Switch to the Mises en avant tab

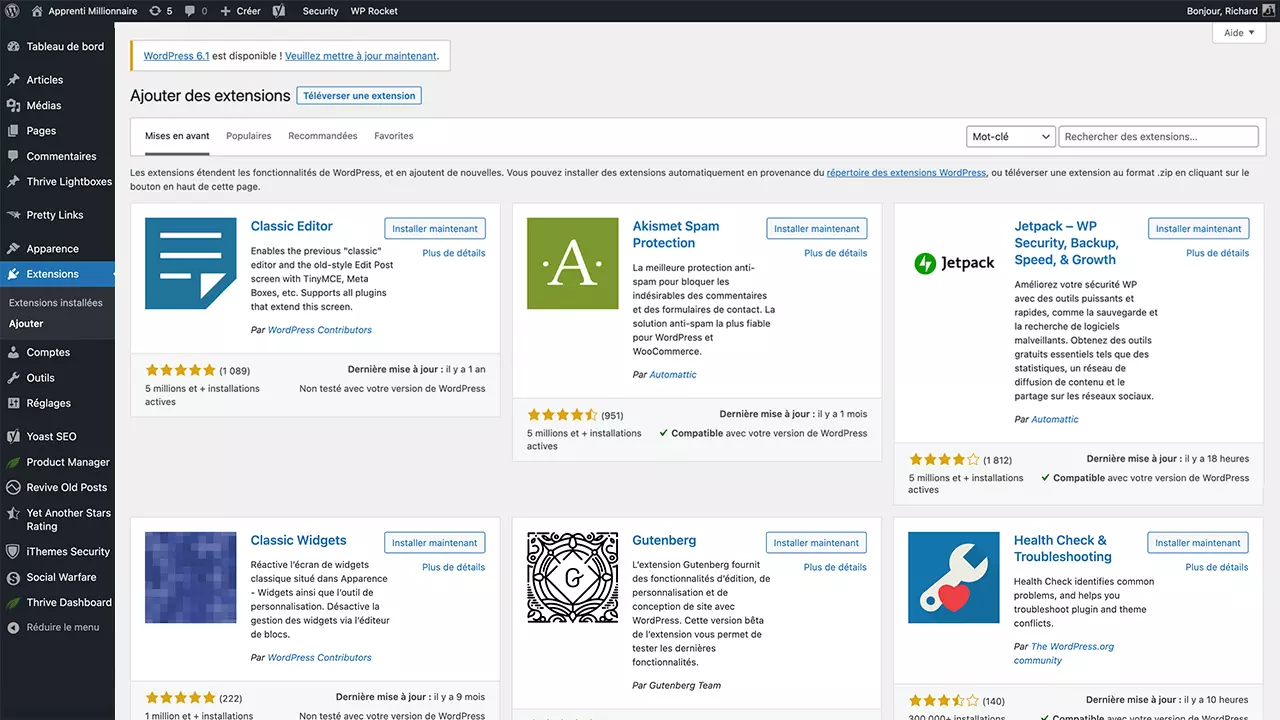[177, 136]
